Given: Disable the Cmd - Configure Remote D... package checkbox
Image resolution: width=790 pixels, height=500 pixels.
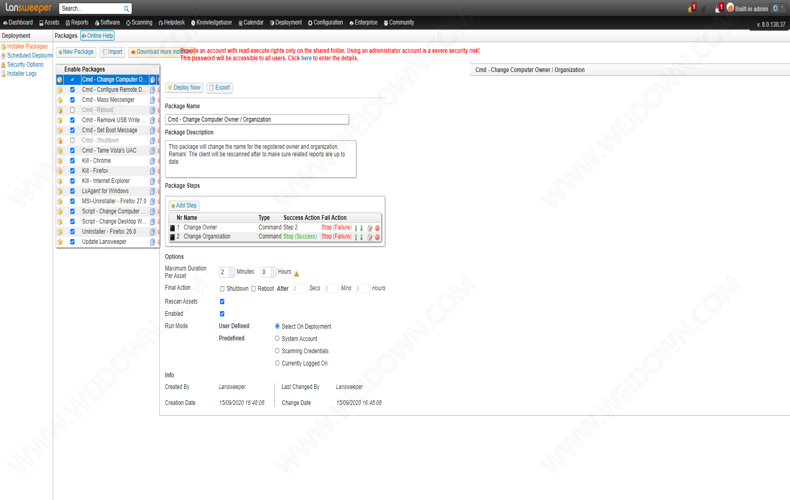Looking at the screenshot, I should 72,90.
